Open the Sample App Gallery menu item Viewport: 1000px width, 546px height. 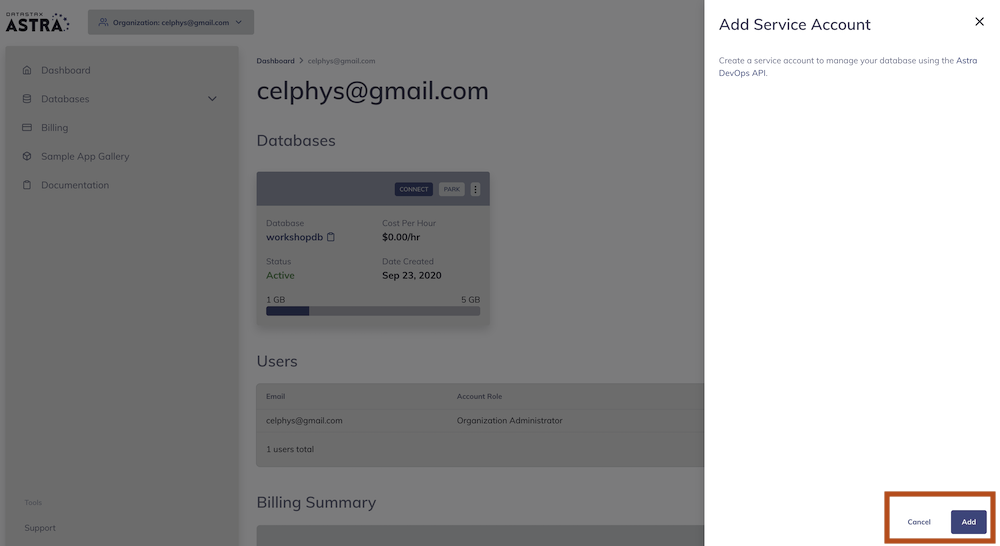[85, 157]
